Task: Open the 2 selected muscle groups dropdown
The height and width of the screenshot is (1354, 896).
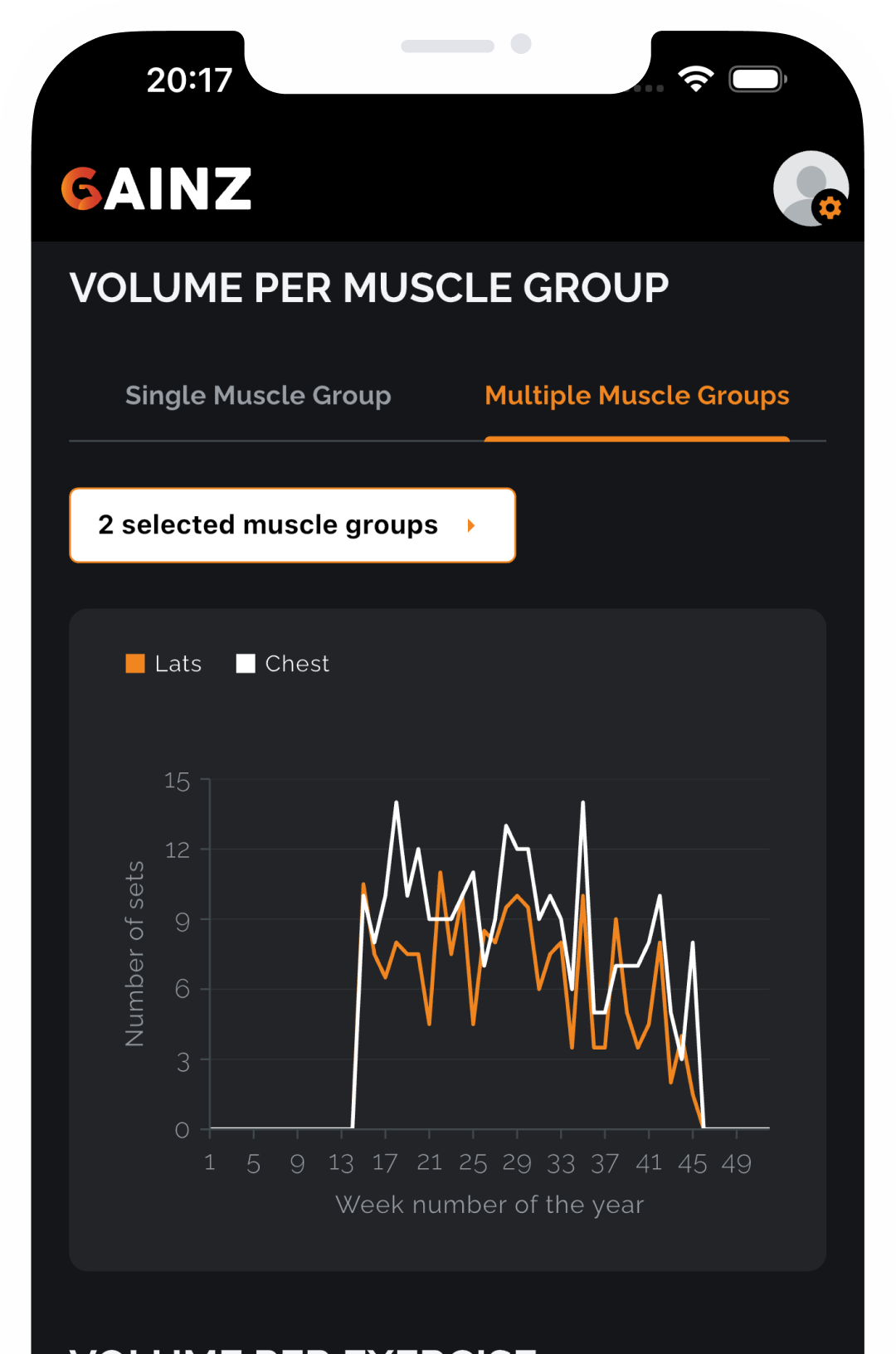Action: pos(292,525)
